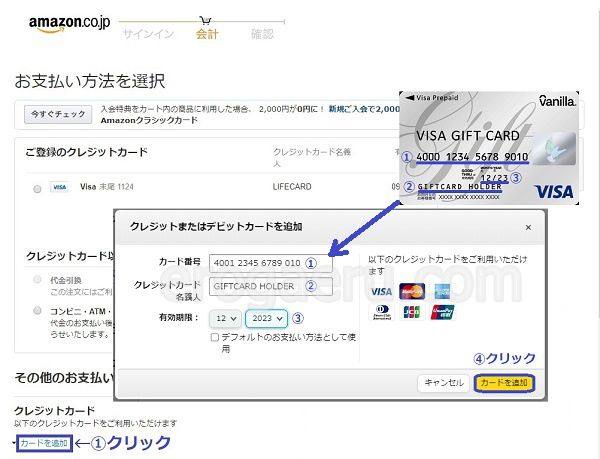The width and height of the screenshot is (600, 459).
Task: Click the クレジットカード名義人 input field
Action: tap(271, 286)
